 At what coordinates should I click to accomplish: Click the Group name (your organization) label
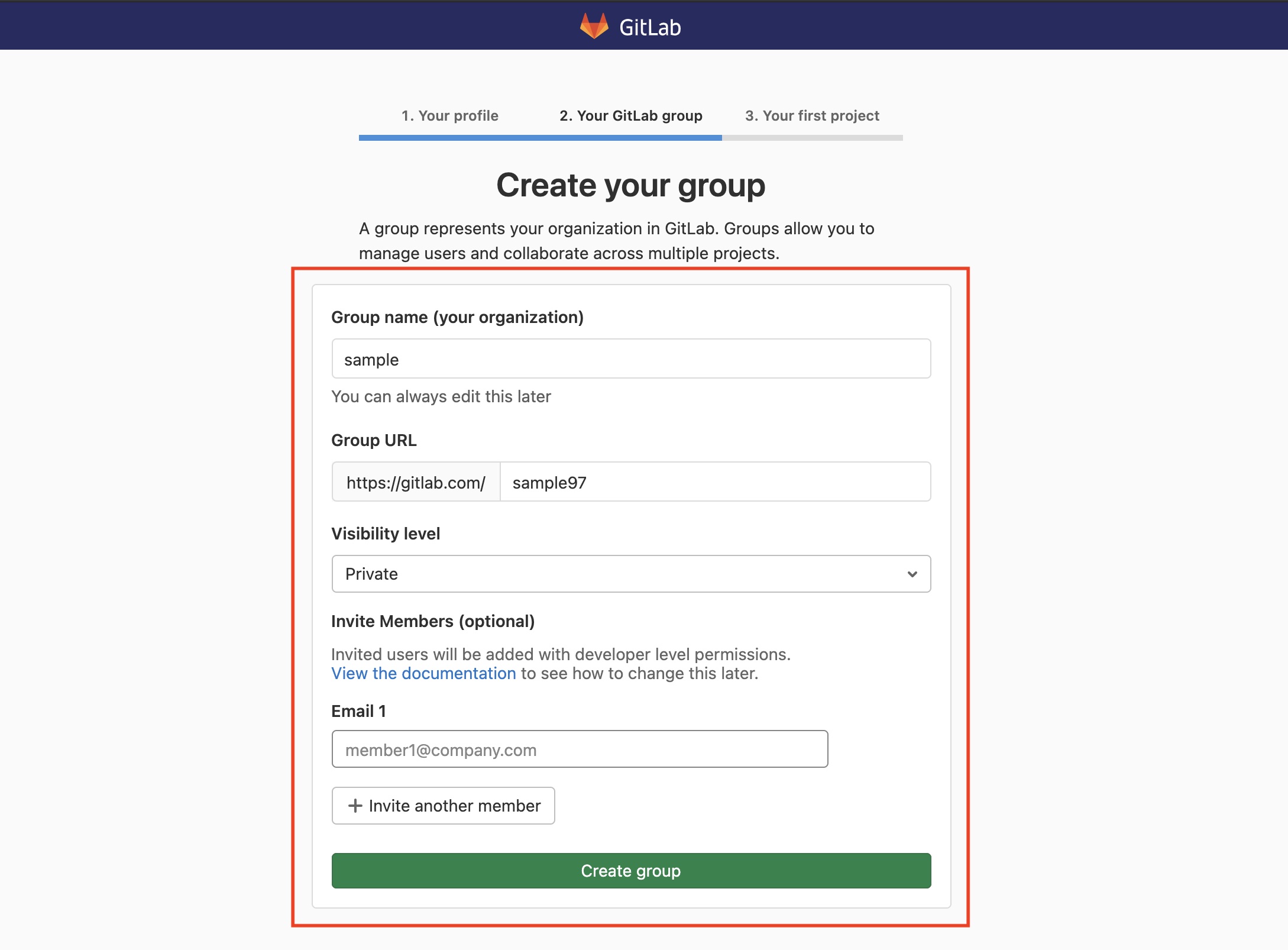[x=457, y=317]
